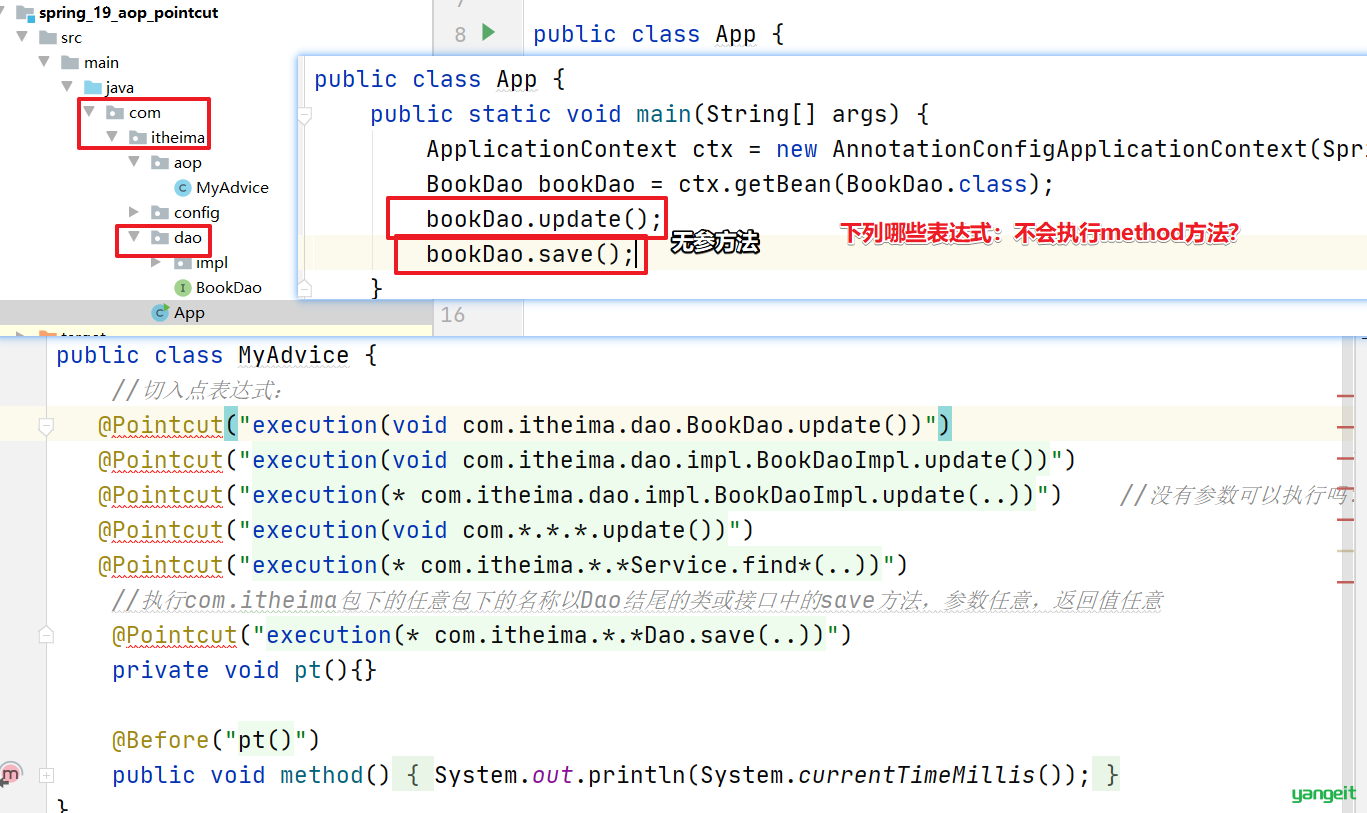
Task: Click pointcut with *Service.find*(..)
Action: point(503,565)
